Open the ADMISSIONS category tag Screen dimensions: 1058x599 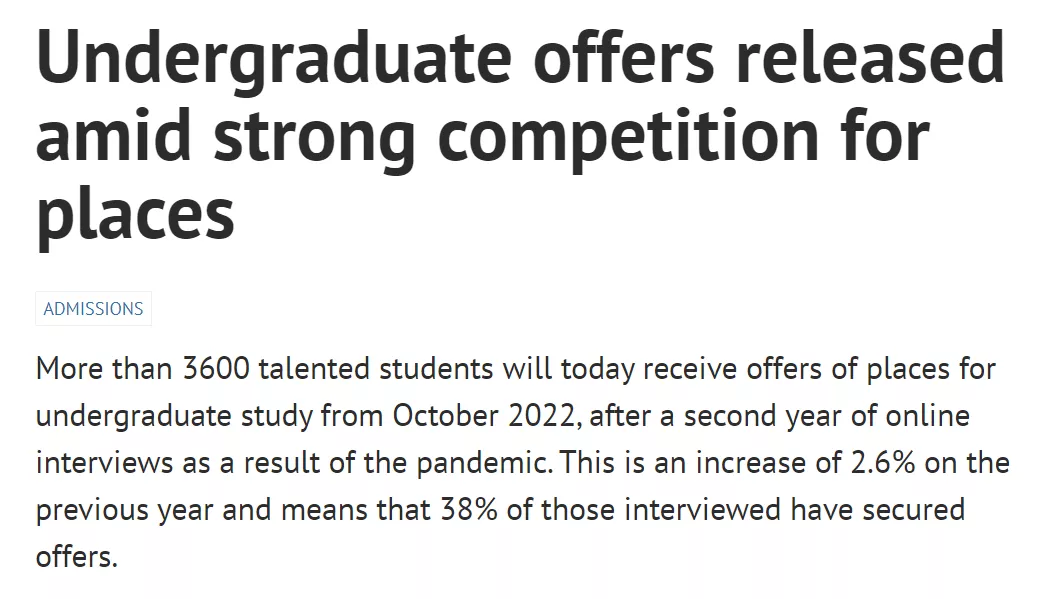pyautogui.click(x=93, y=309)
